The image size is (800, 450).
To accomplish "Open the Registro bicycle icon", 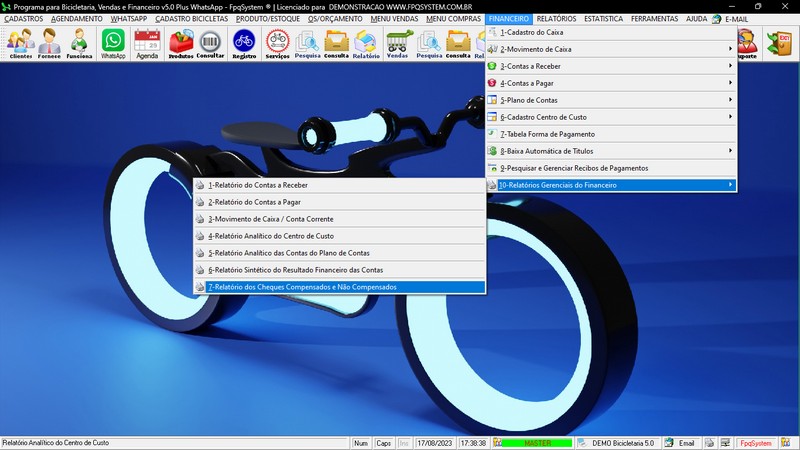I will [x=244, y=43].
